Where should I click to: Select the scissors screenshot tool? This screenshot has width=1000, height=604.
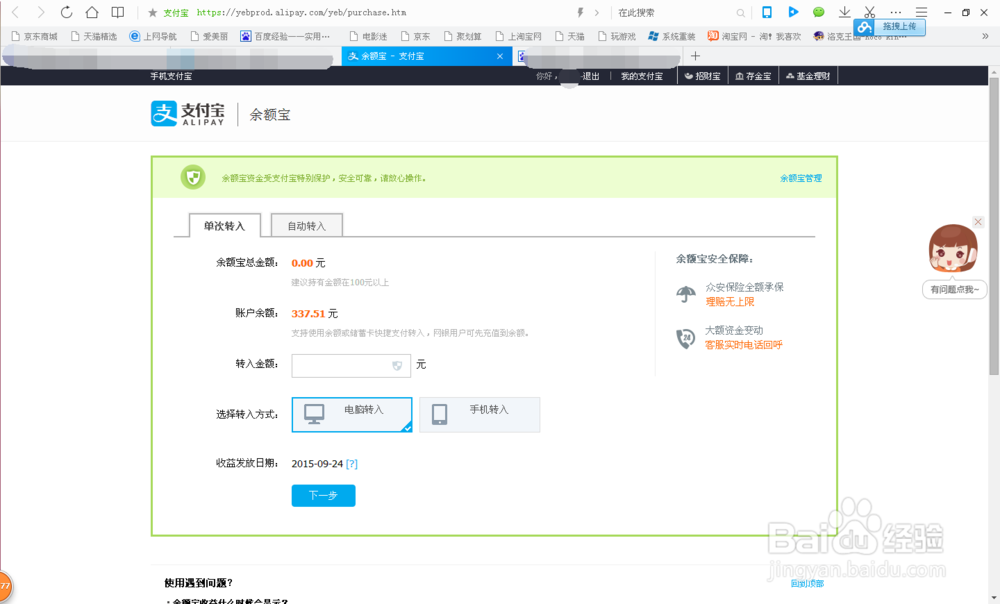[x=870, y=12]
